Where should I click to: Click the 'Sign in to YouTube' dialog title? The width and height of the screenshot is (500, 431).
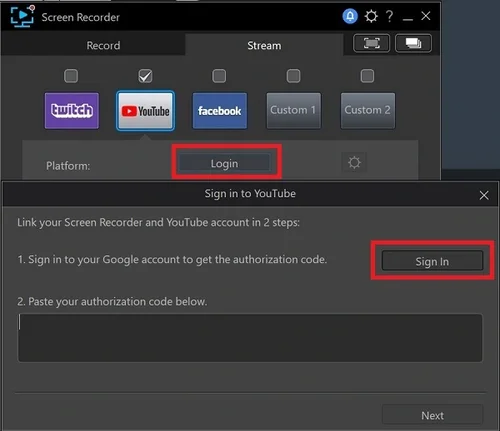coord(250,193)
